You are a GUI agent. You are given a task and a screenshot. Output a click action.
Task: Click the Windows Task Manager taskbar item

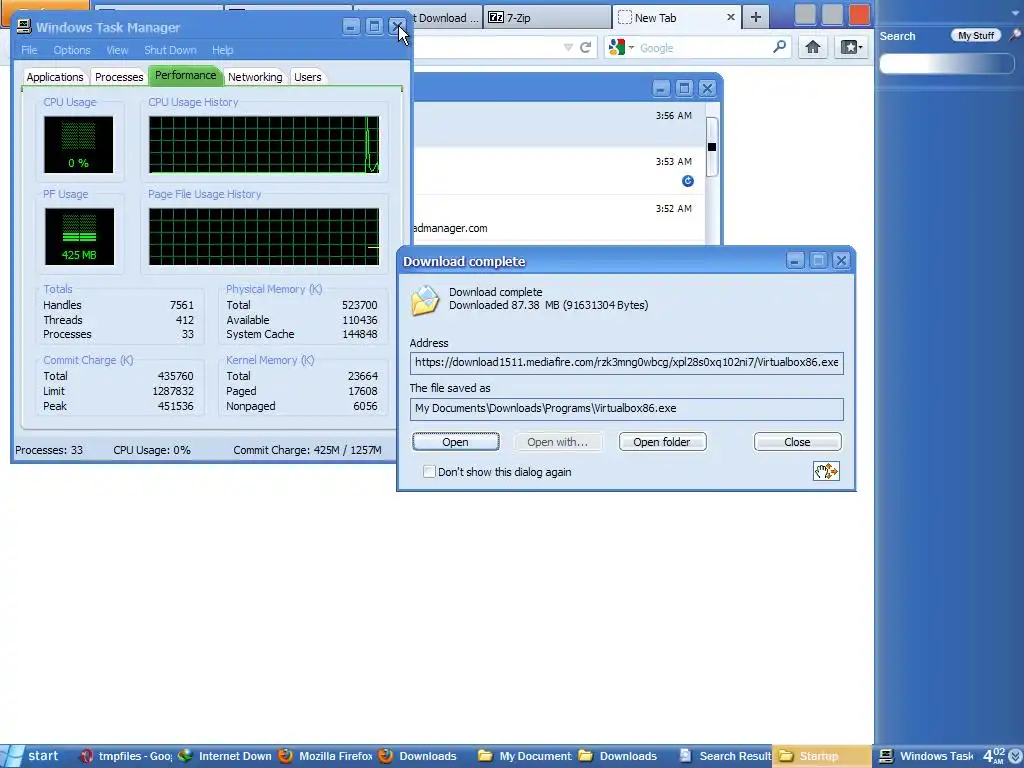point(925,756)
